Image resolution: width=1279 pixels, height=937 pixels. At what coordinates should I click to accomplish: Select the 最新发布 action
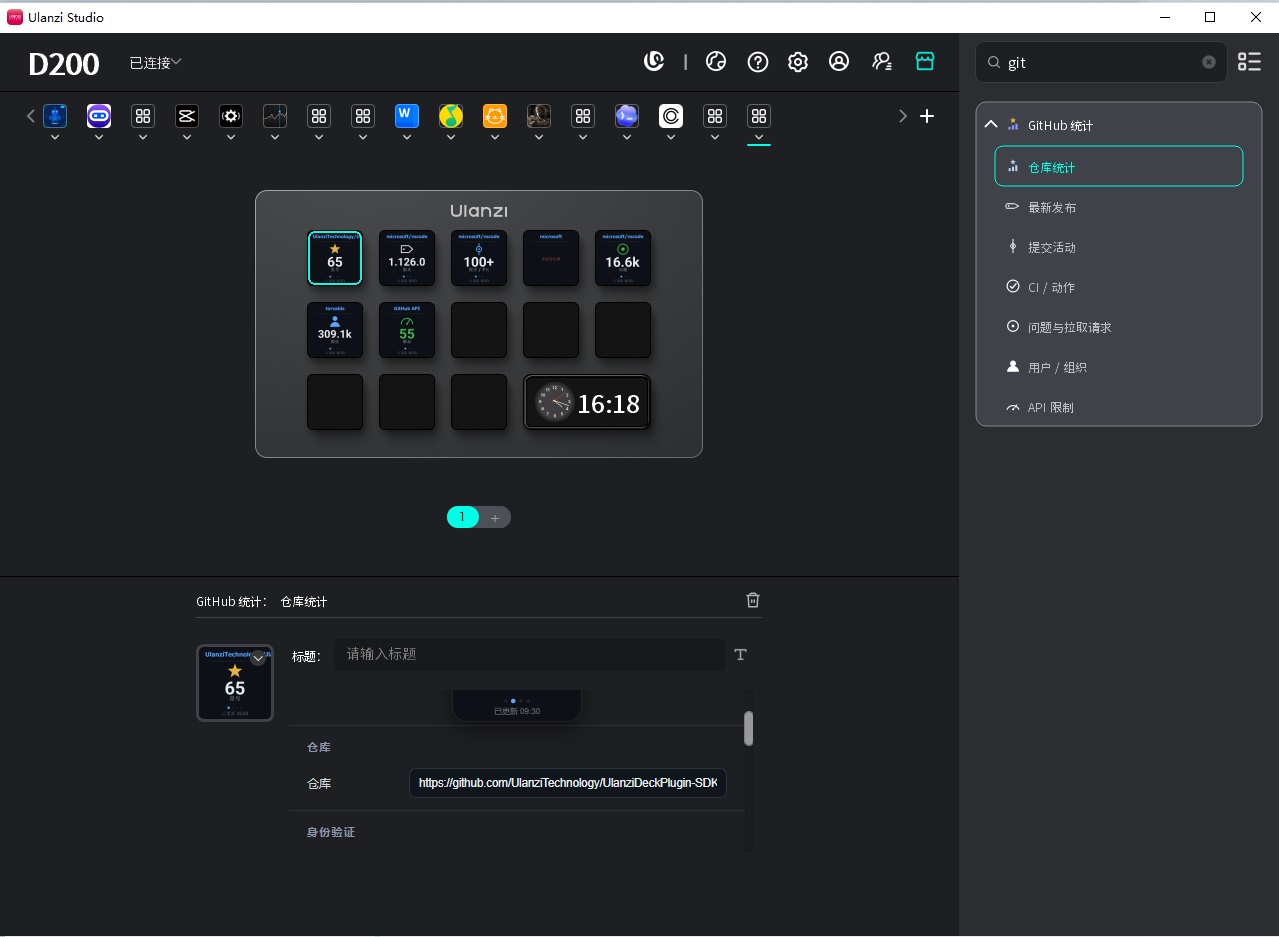coord(1119,207)
